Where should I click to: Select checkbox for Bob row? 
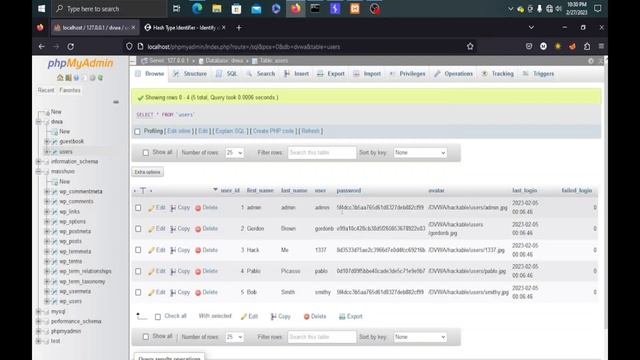click(138, 293)
